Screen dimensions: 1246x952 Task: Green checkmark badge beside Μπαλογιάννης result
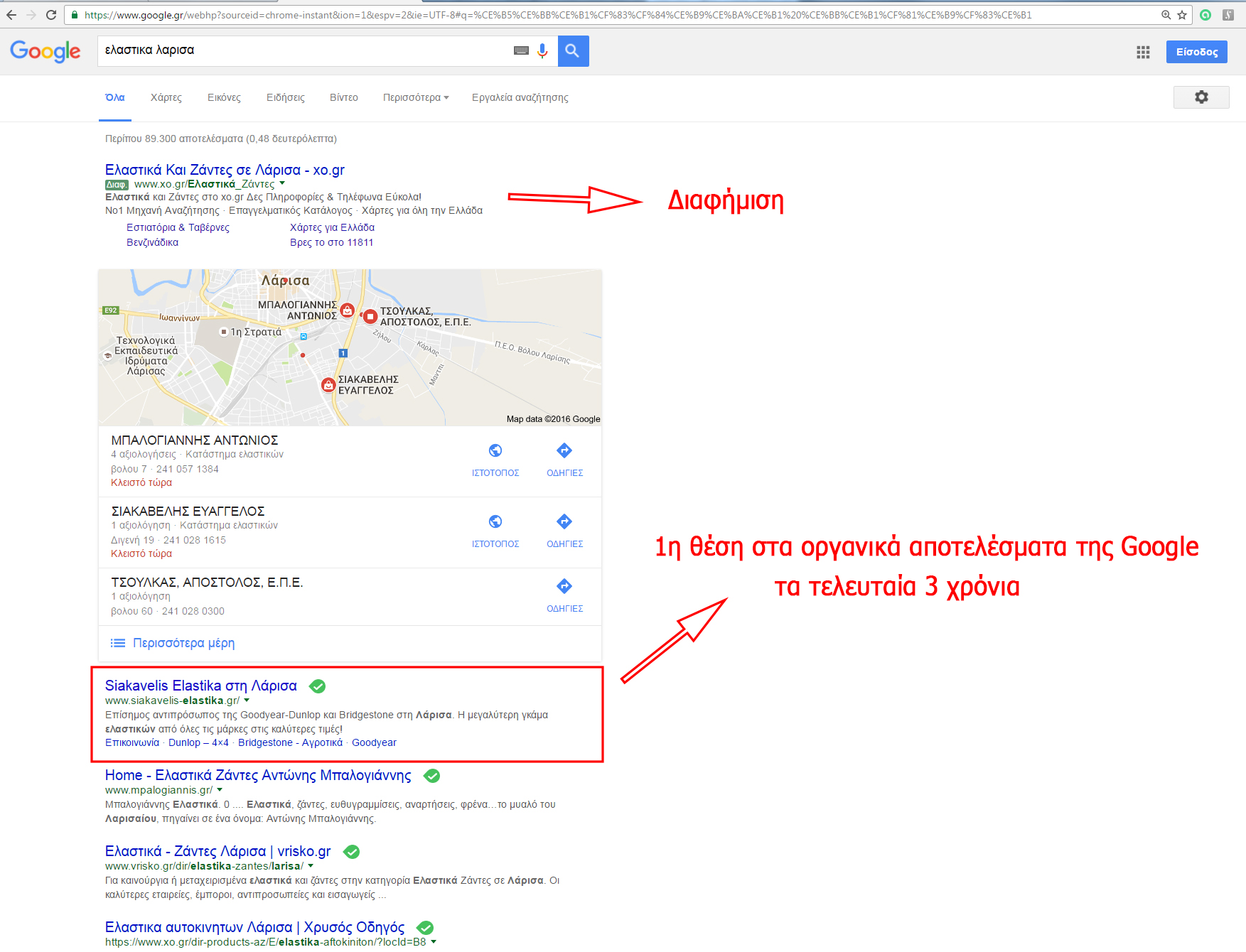point(431,776)
